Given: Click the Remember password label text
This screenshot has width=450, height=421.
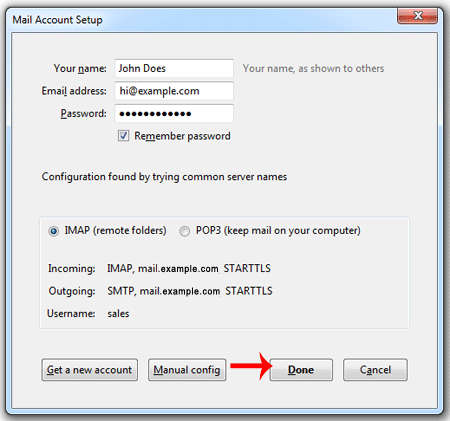Looking at the screenshot, I should tap(182, 136).
